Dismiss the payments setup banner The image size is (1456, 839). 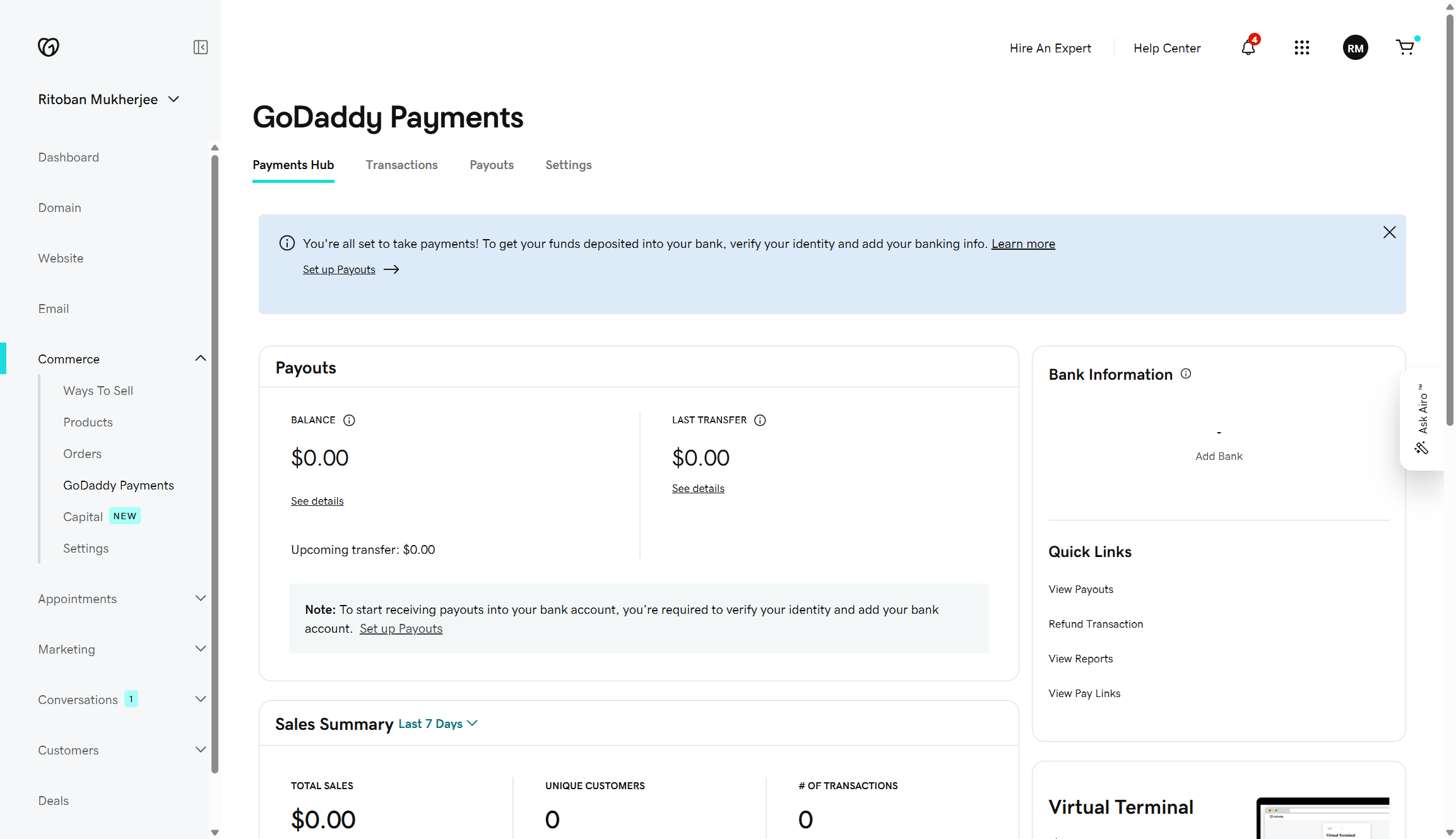tap(1389, 232)
